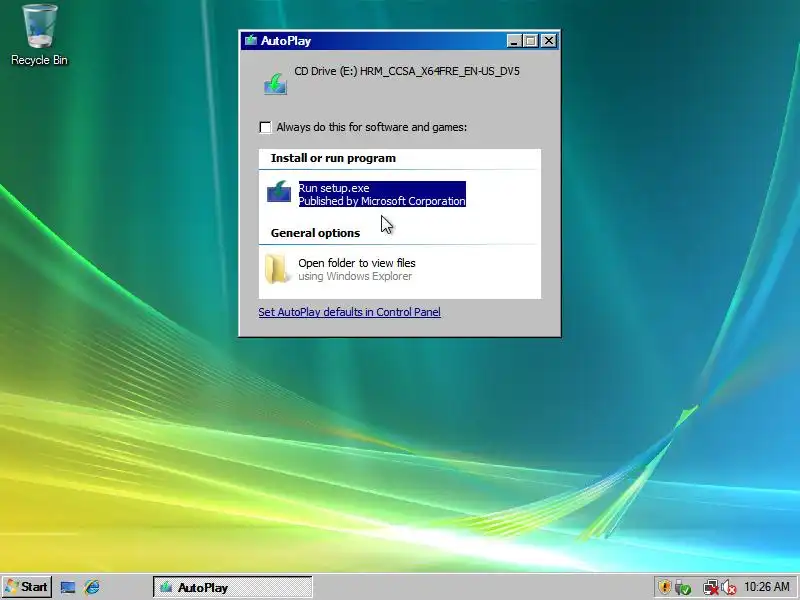Click the CD Drive (E:) disc icon
The width and height of the screenshot is (800, 600).
(276, 84)
